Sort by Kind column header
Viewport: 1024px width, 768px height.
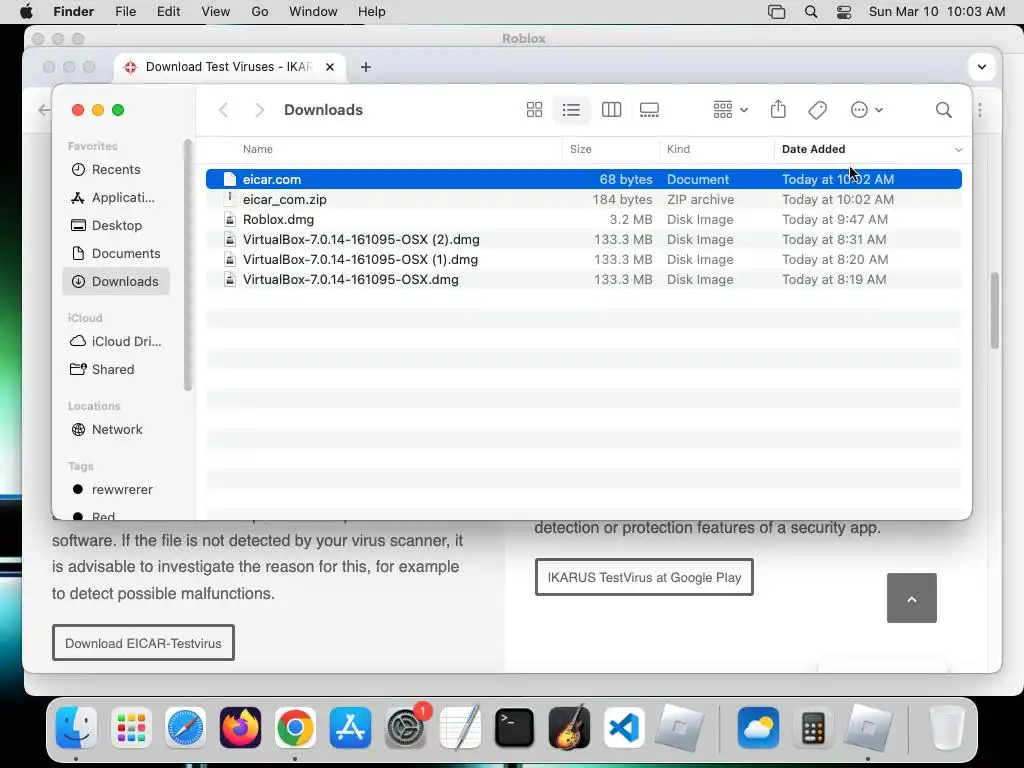[679, 150]
